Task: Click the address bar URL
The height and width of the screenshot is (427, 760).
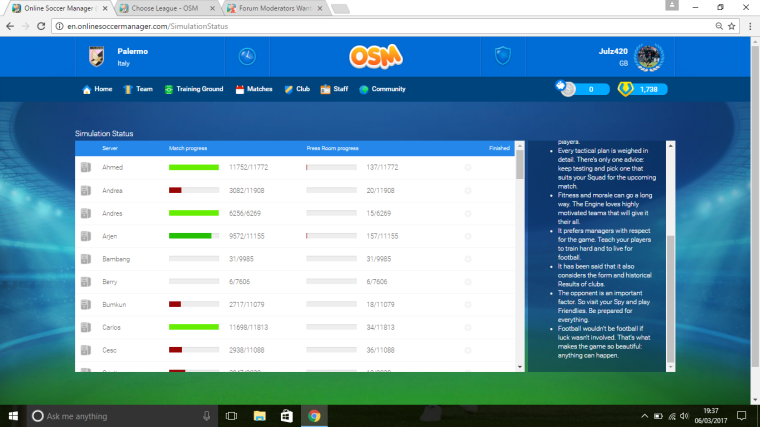Action: 147,26
